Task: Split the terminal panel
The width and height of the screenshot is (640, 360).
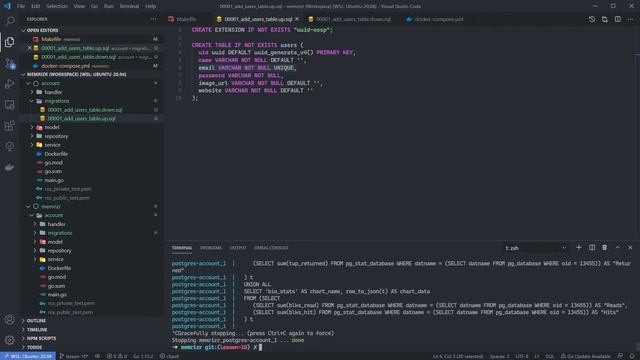Action: tap(592, 248)
